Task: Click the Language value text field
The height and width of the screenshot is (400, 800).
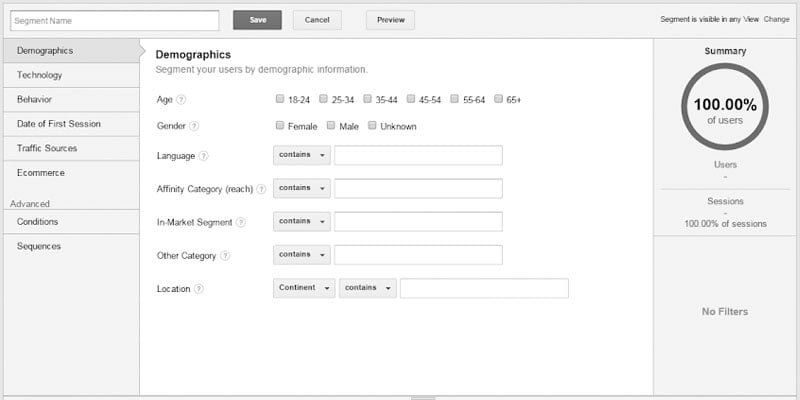Action: coord(418,155)
